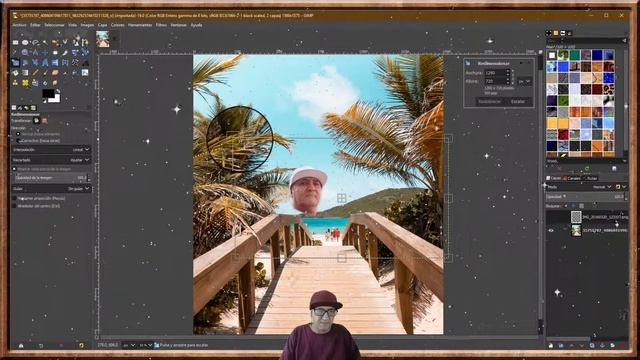This screenshot has height=360, width=640.
Task: Select the Clone stamp tool
Action: (x=16, y=83)
